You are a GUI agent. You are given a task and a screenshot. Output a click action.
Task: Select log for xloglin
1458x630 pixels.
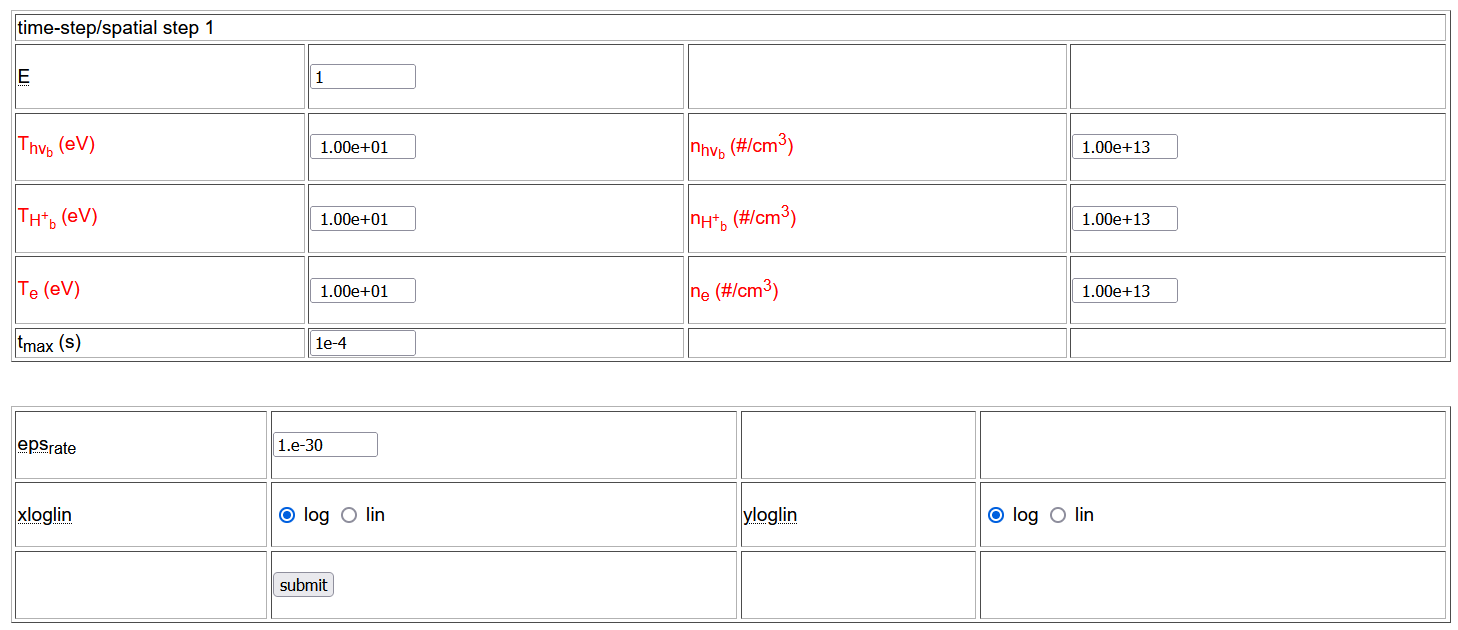[x=288, y=515]
